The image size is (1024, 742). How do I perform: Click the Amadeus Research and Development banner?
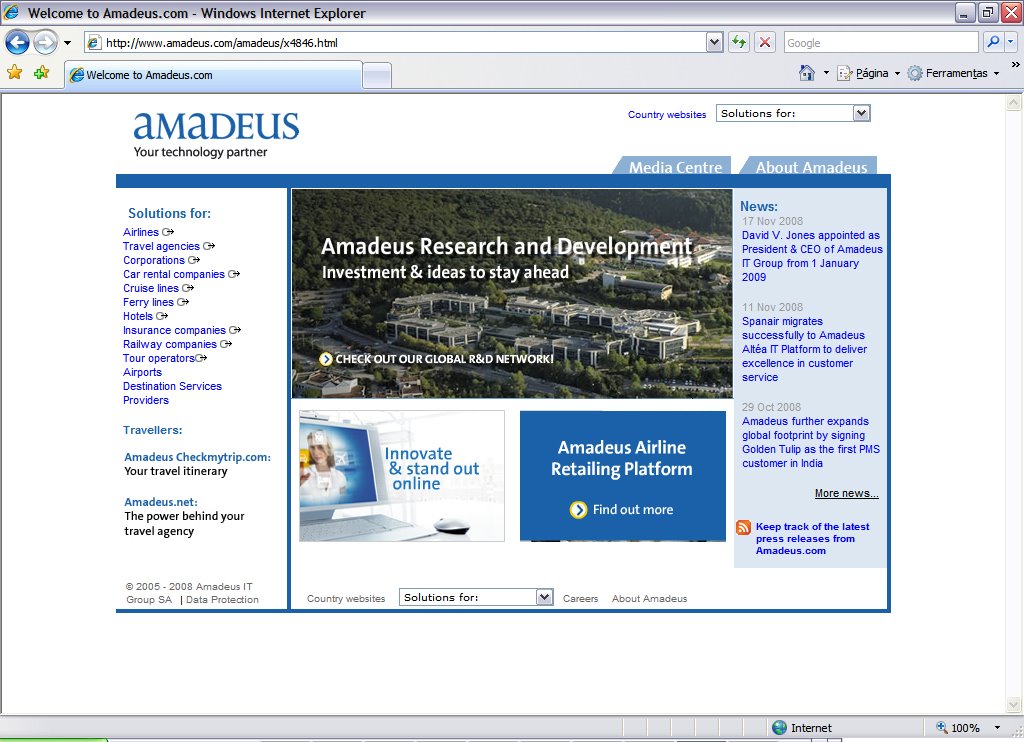pyautogui.click(x=512, y=293)
